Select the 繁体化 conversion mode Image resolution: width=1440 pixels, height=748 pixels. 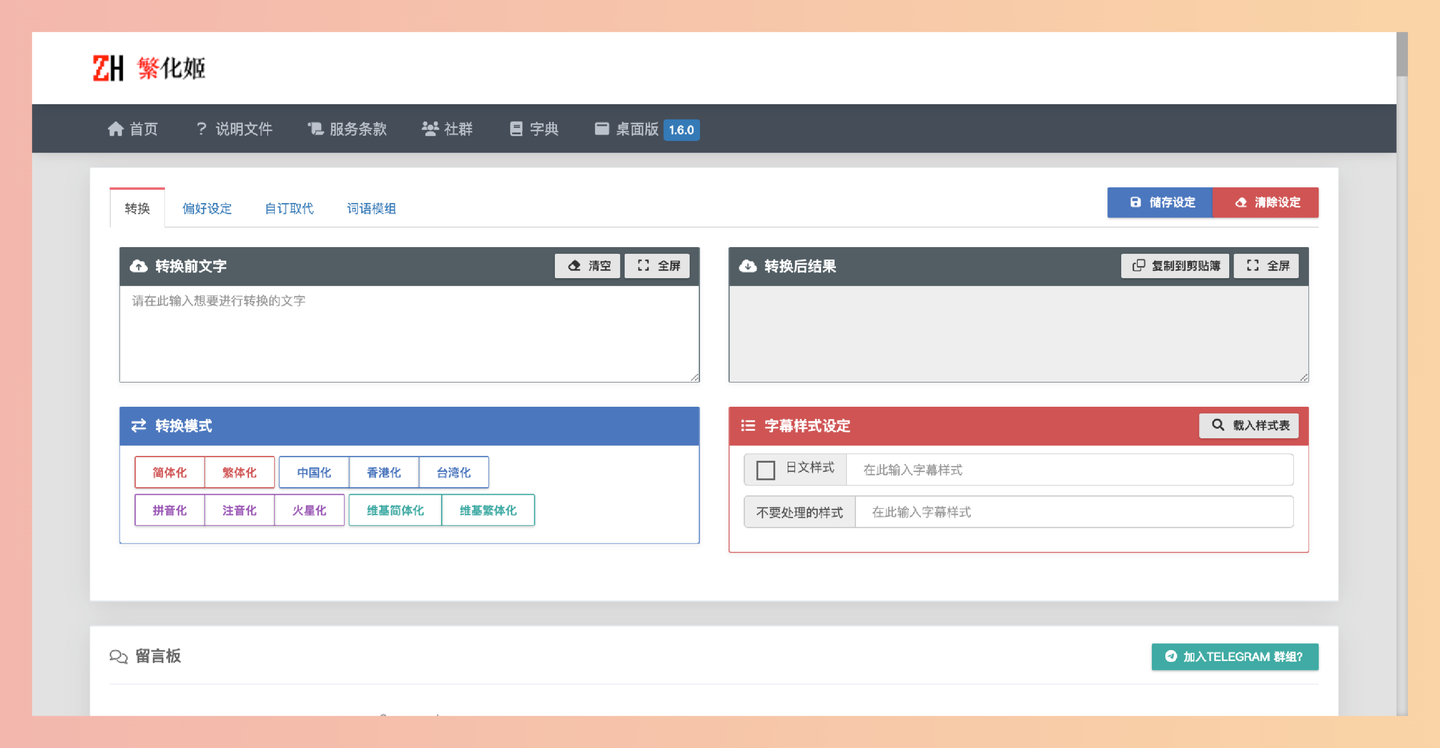(x=240, y=473)
